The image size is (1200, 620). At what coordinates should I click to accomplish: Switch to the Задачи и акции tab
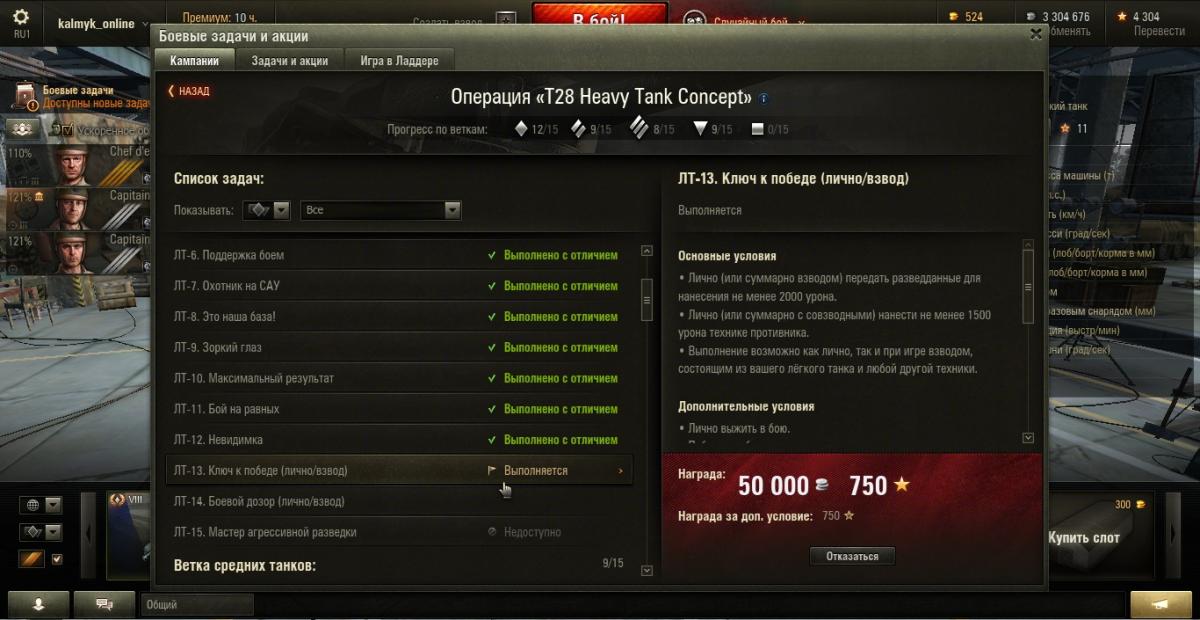click(x=289, y=61)
